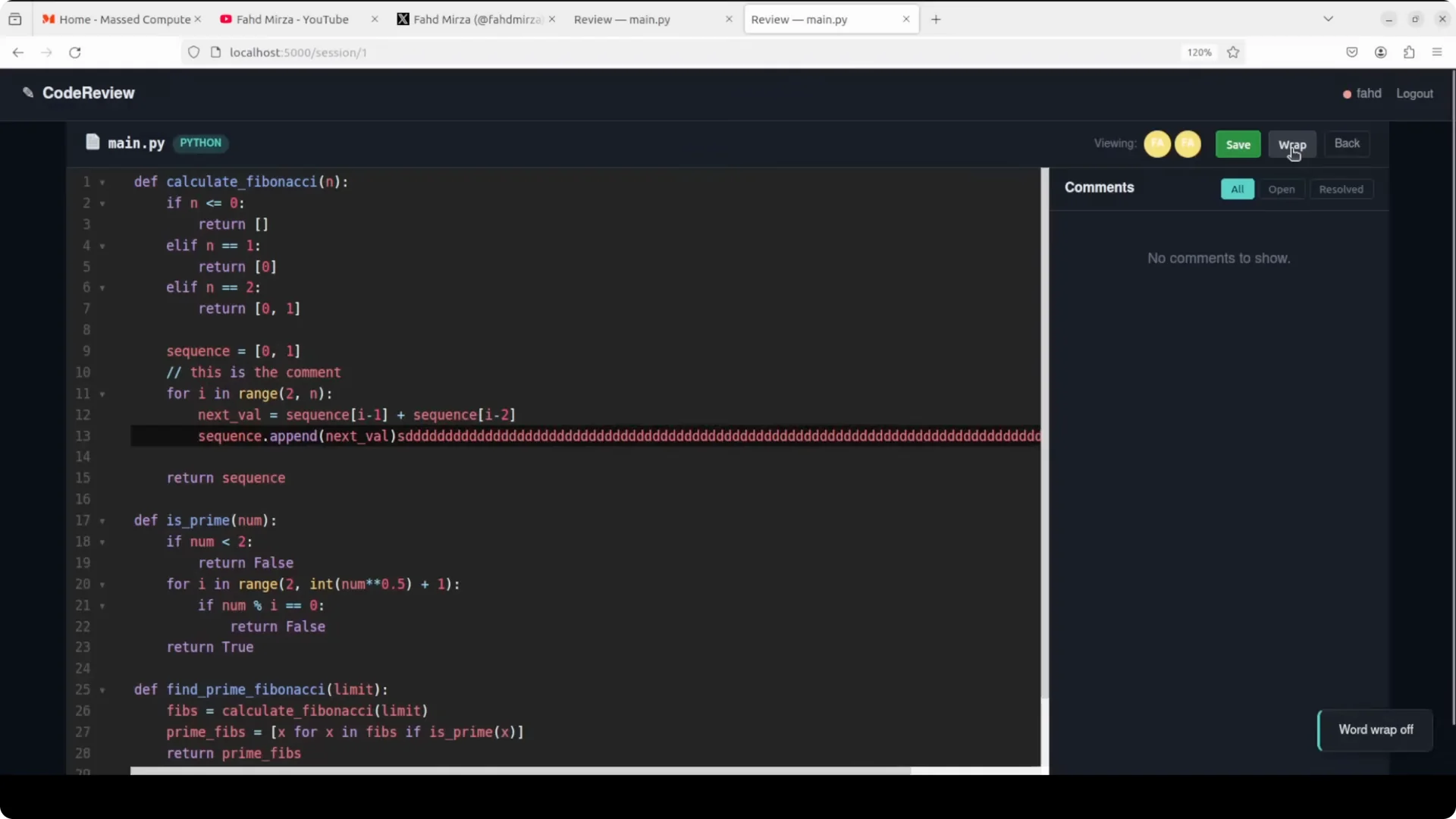Screen dimensions: 1456x819
Task: Open the extensions puzzle icon
Action: click(1409, 52)
